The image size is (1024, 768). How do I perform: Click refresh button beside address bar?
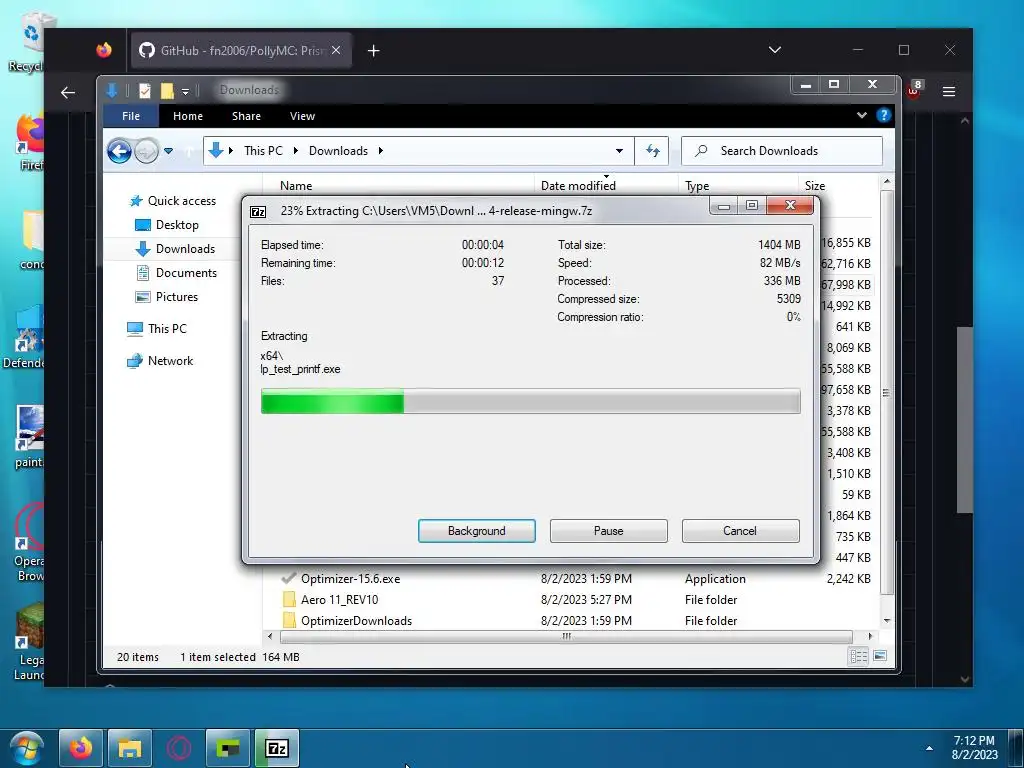(x=652, y=152)
